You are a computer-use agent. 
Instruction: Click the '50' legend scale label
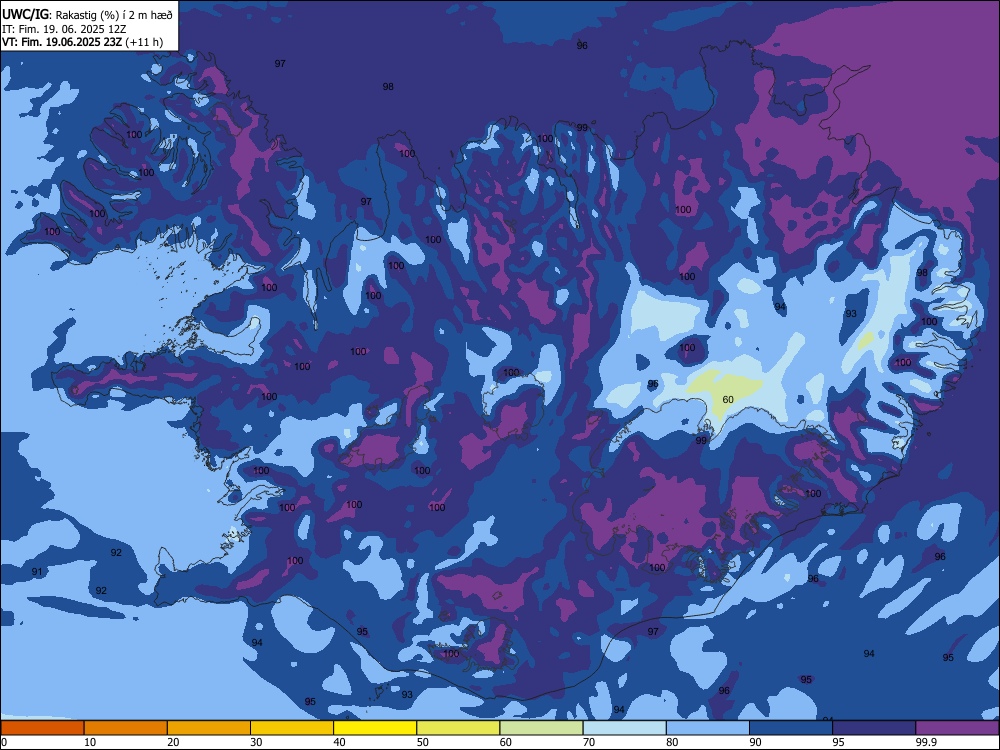point(423,742)
